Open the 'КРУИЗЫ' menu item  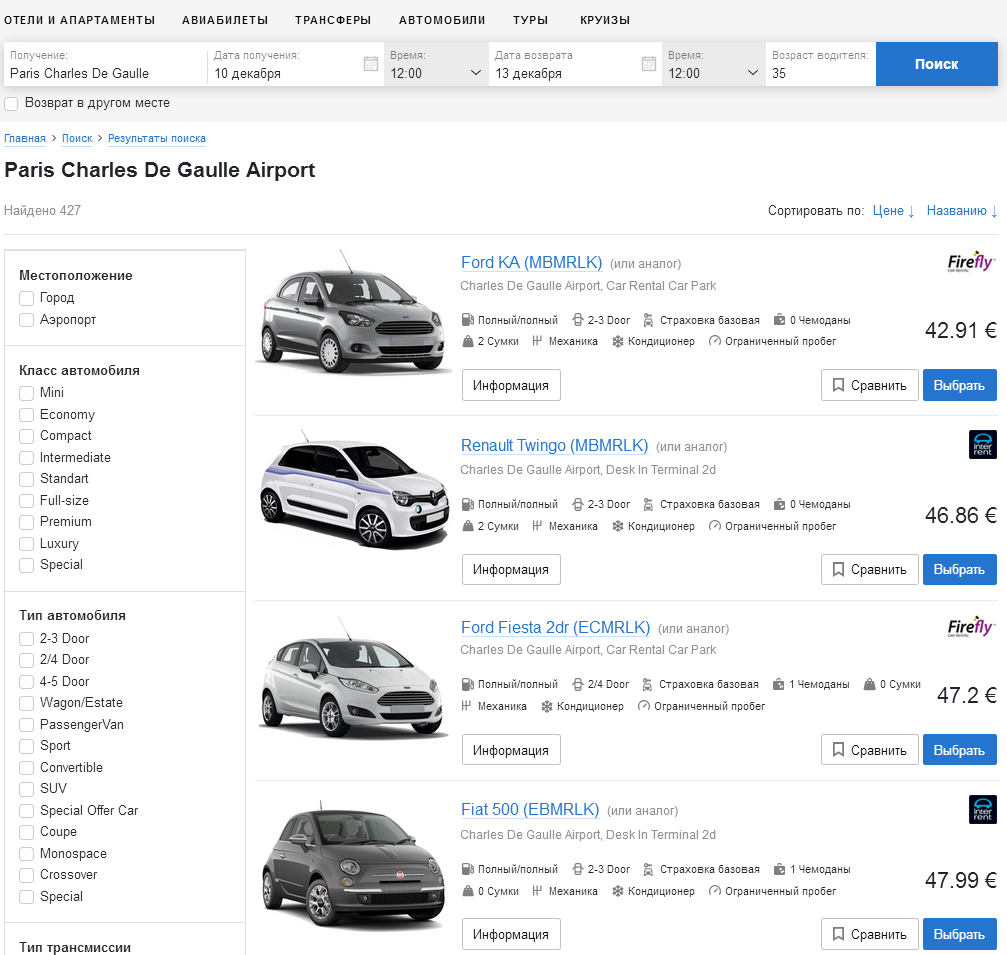pos(605,20)
